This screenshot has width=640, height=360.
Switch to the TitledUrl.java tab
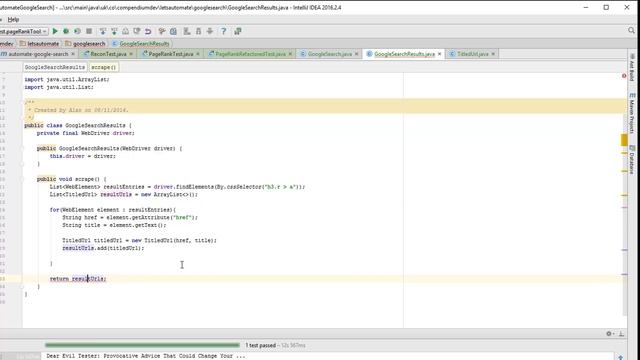click(x=472, y=54)
